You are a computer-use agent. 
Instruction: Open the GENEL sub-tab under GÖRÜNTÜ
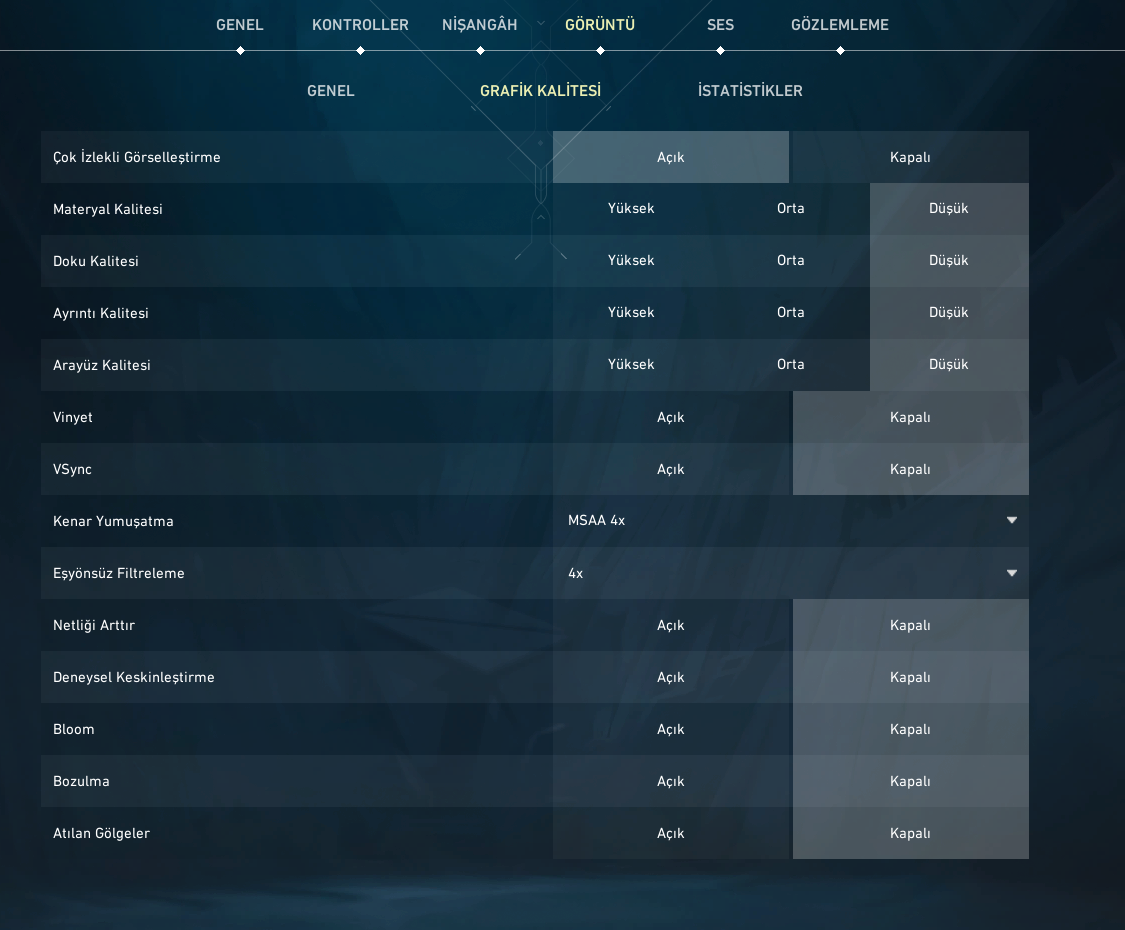tap(331, 91)
